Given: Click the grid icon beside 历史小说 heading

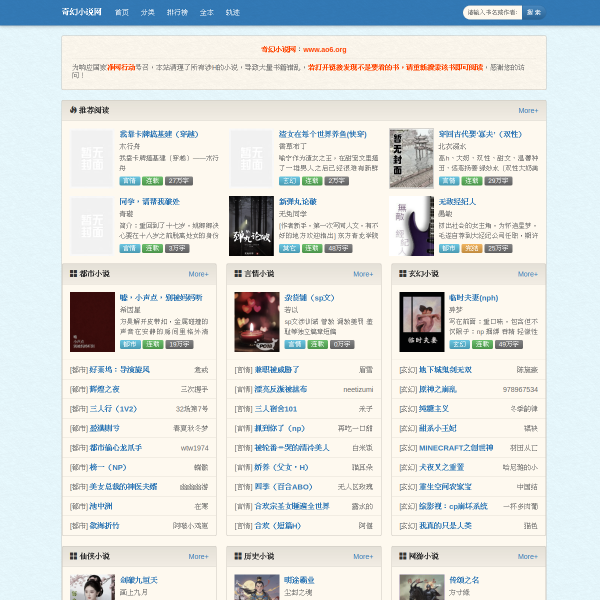Looking at the screenshot, I should click(x=238, y=556).
